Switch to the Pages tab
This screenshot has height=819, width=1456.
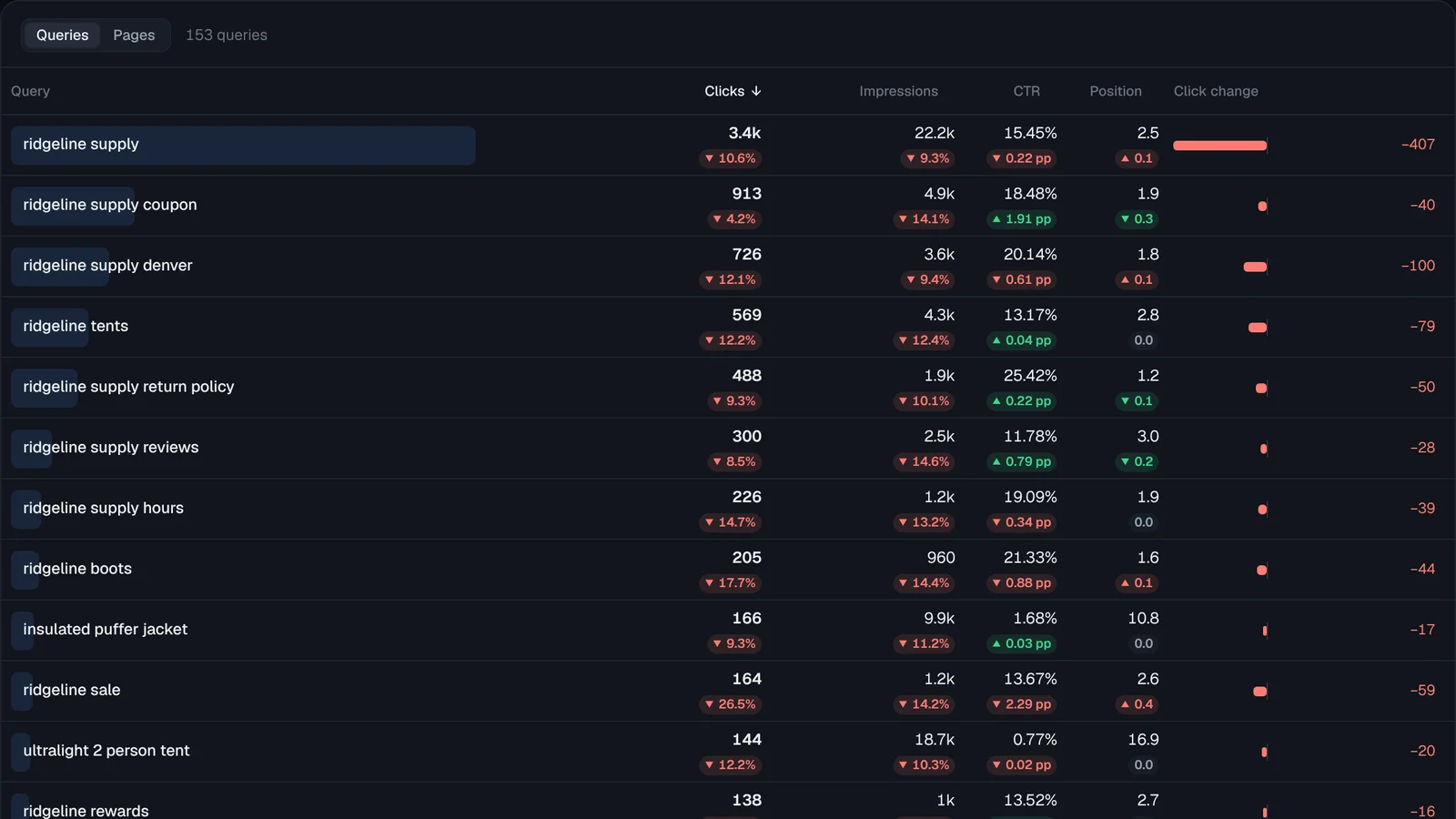point(134,35)
